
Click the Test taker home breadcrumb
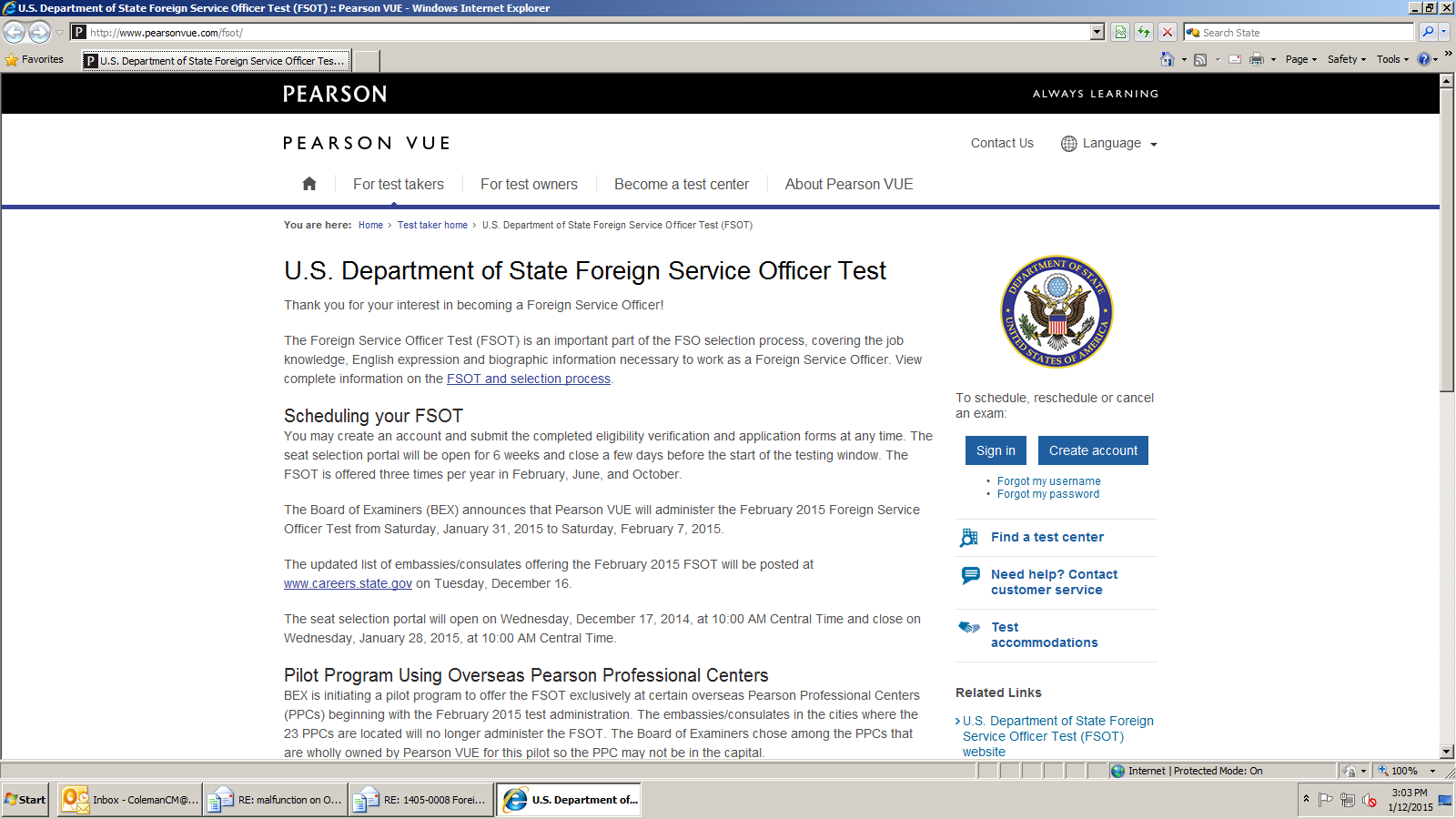pyautogui.click(x=432, y=225)
